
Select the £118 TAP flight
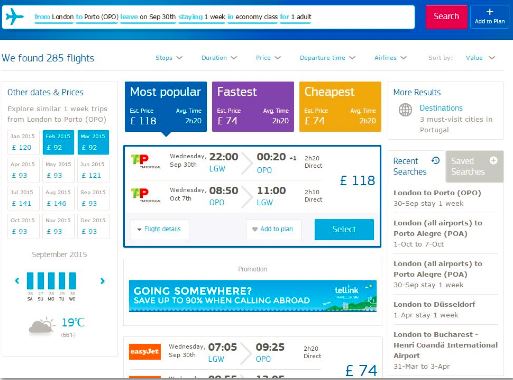[344, 229]
